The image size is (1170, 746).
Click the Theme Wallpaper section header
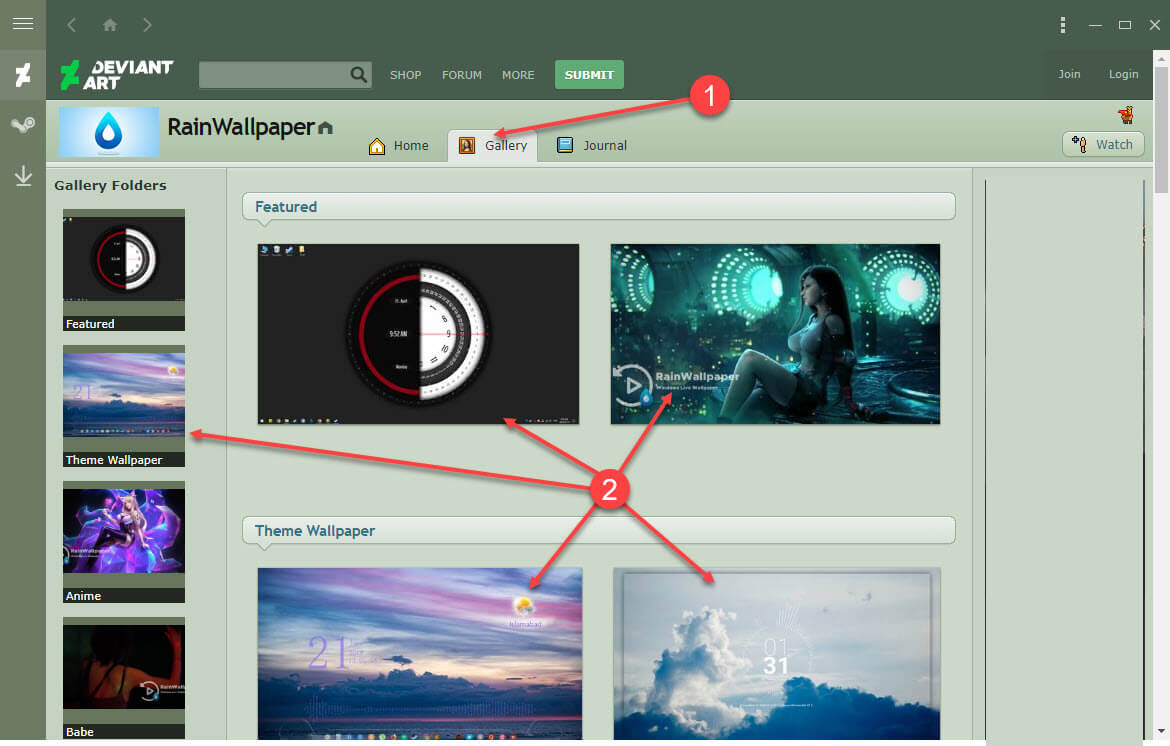click(598, 530)
